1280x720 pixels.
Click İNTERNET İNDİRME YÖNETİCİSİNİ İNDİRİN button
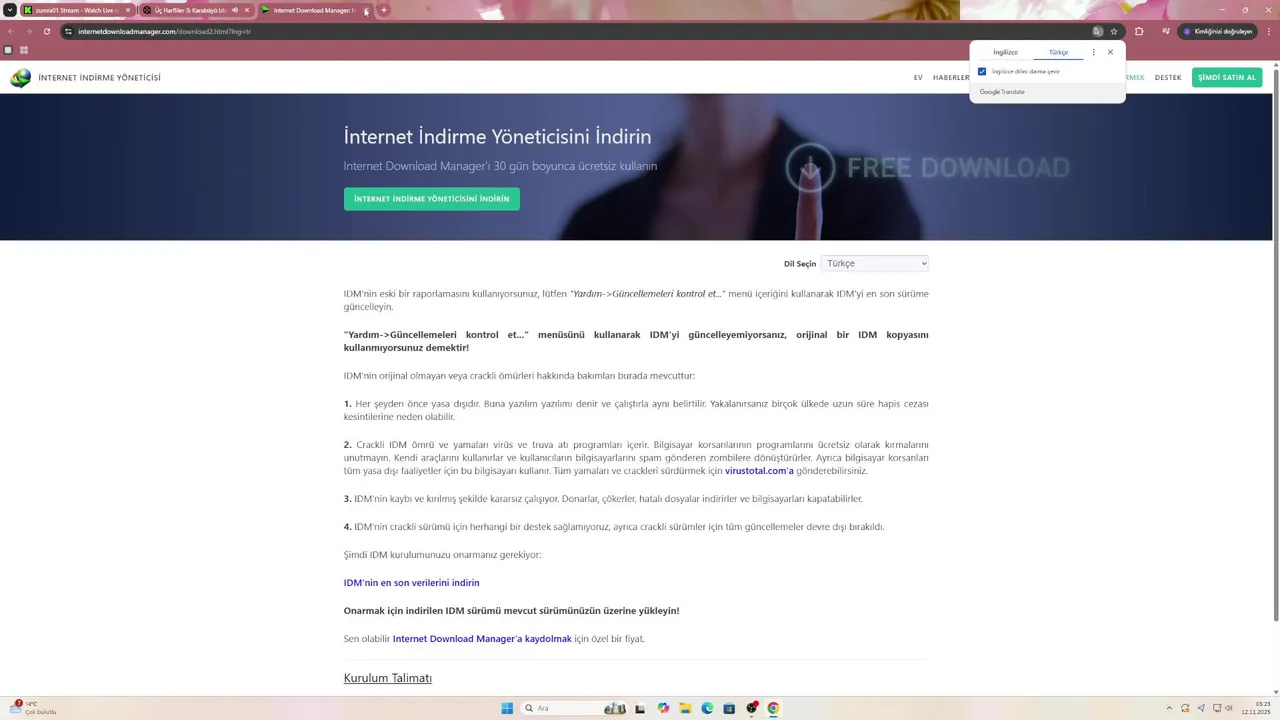[x=432, y=198]
